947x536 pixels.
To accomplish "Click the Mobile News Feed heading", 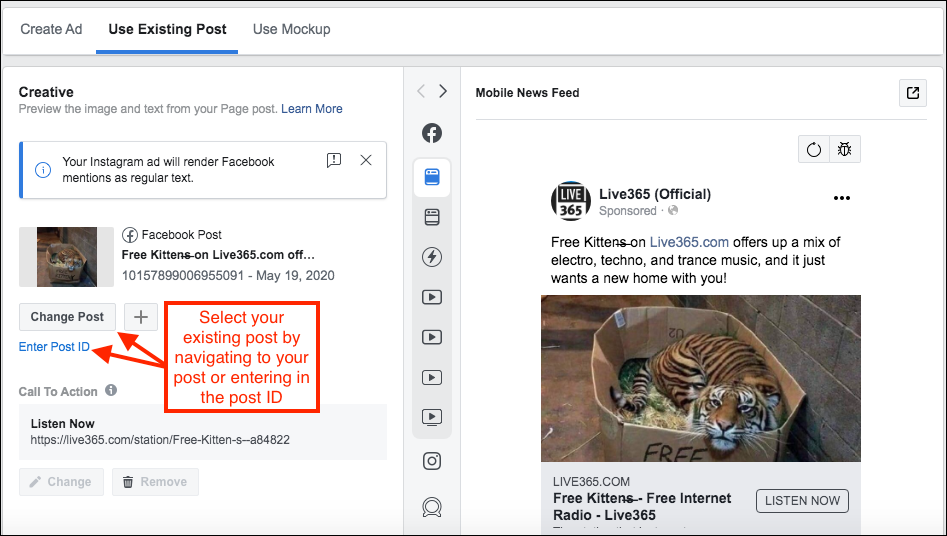I will point(527,93).
